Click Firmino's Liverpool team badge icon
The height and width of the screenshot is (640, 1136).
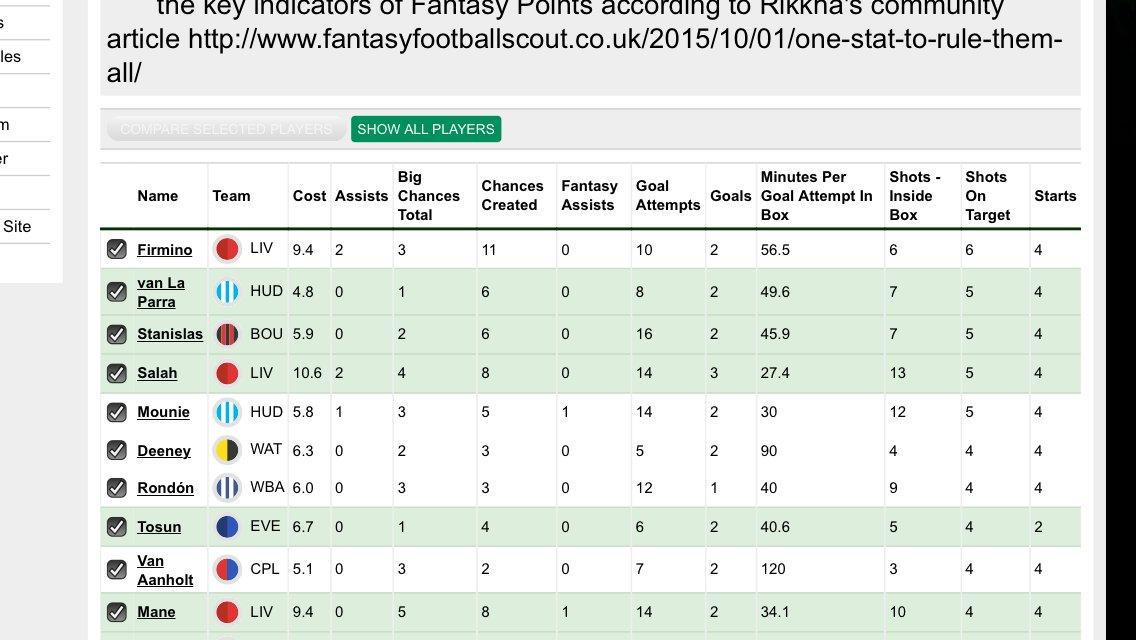[x=227, y=249]
